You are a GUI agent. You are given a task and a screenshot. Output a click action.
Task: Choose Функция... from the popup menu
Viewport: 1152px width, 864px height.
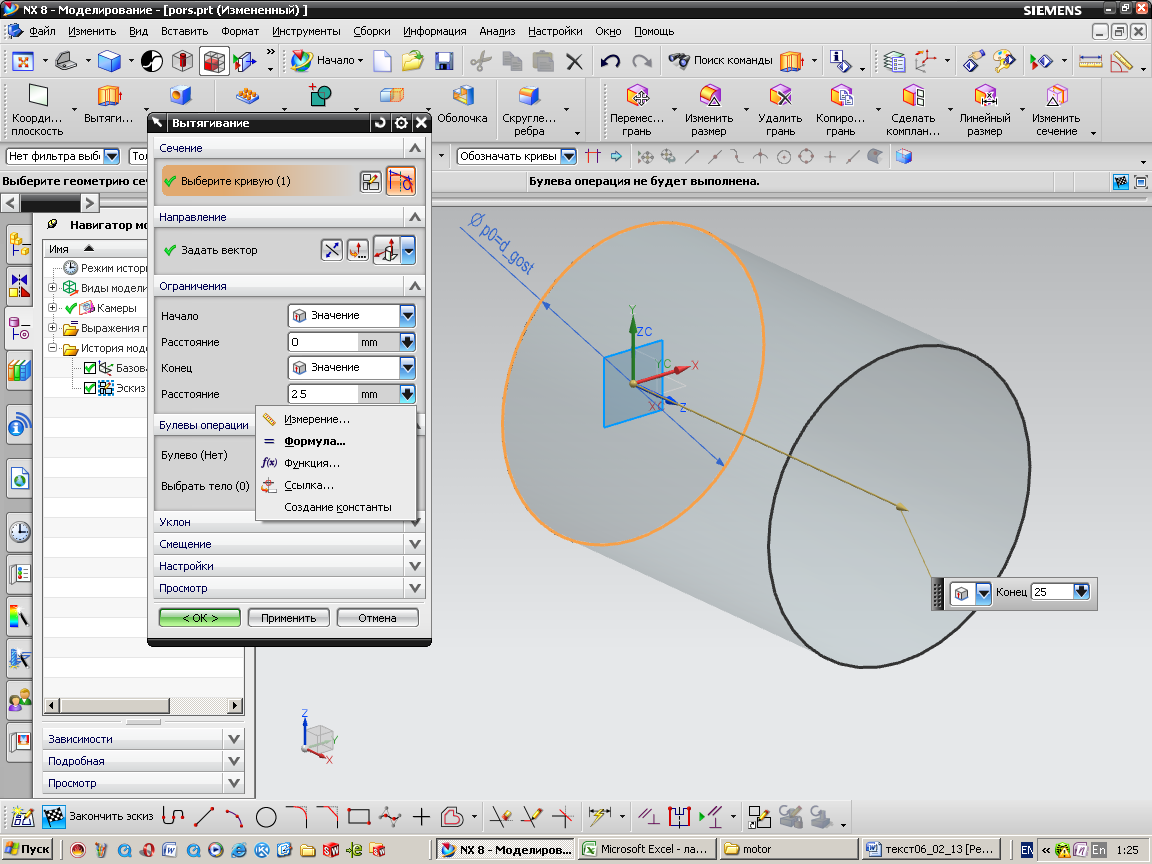336,464
